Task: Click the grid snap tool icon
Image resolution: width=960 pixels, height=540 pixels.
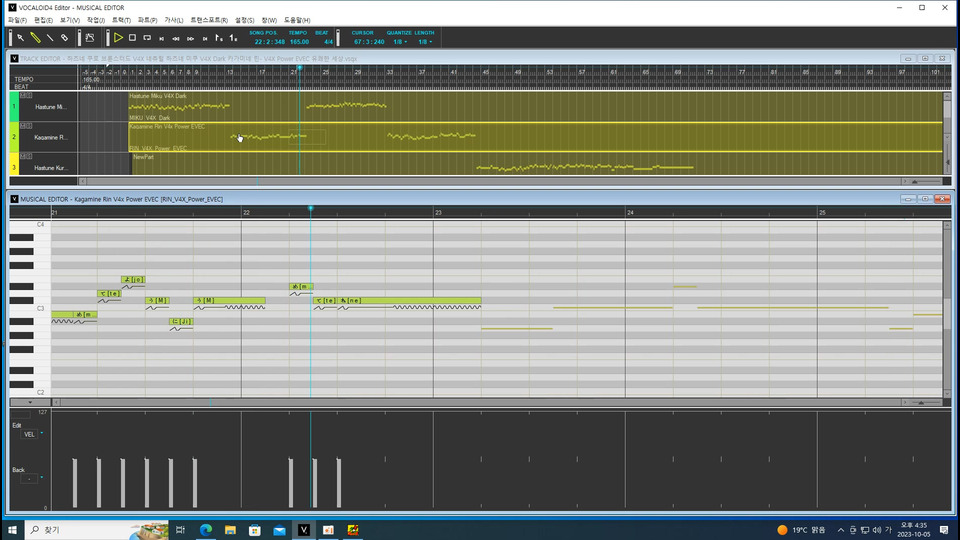Action: (x=90, y=38)
